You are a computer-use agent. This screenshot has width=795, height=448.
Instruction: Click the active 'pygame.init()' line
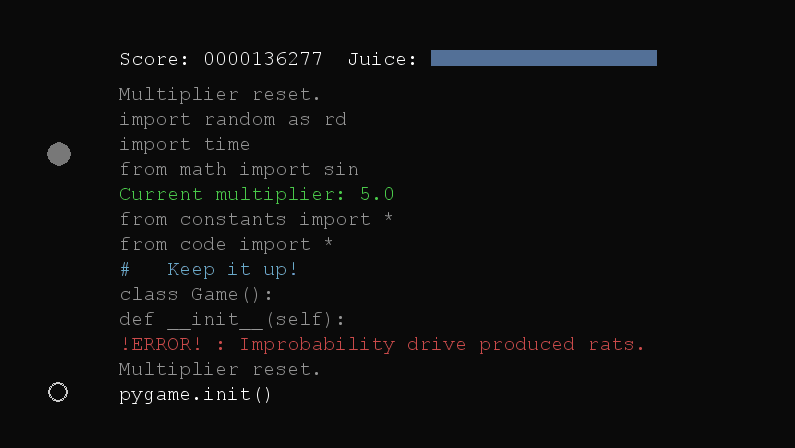[196, 394]
